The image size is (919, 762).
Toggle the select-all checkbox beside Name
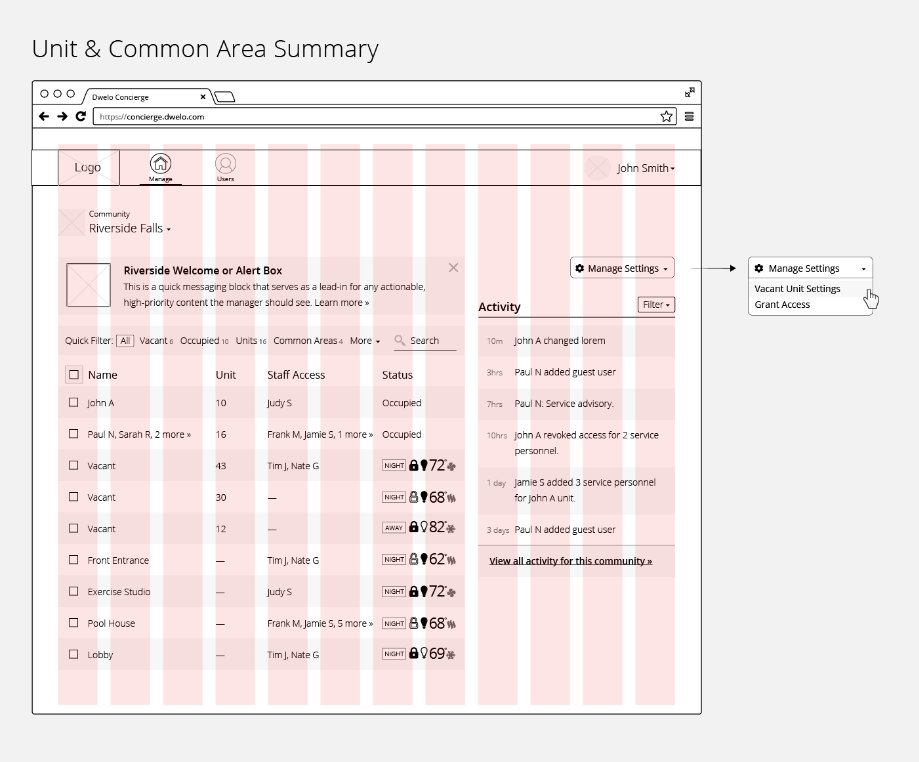[74, 375]
